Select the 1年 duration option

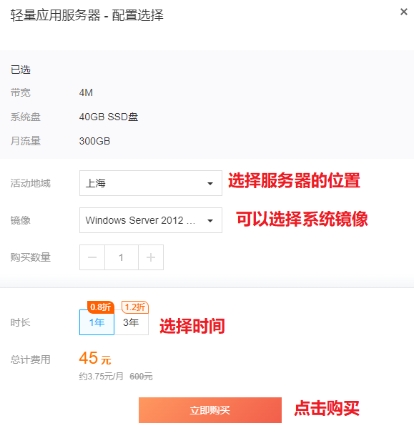pos(97,322)
